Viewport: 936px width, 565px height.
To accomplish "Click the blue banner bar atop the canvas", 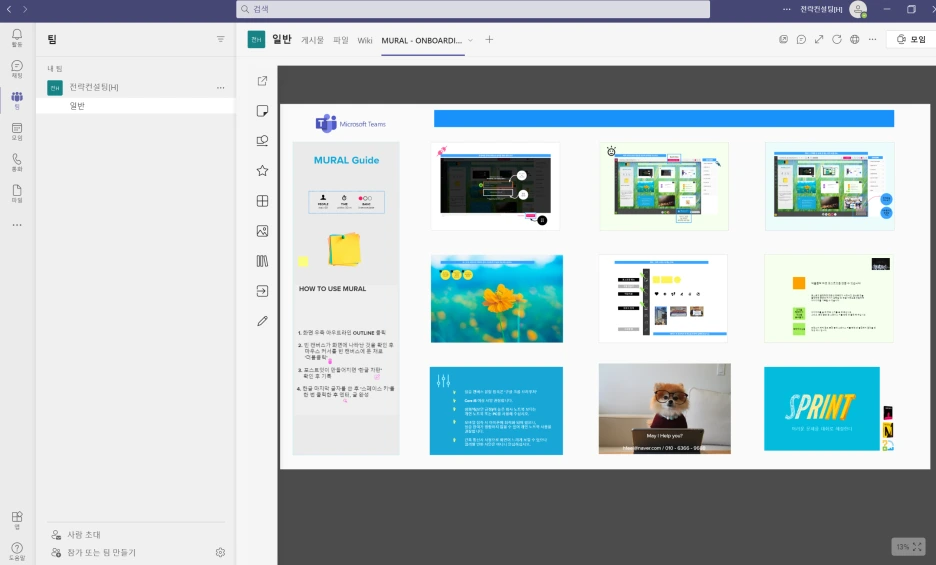I will (664, 118).
